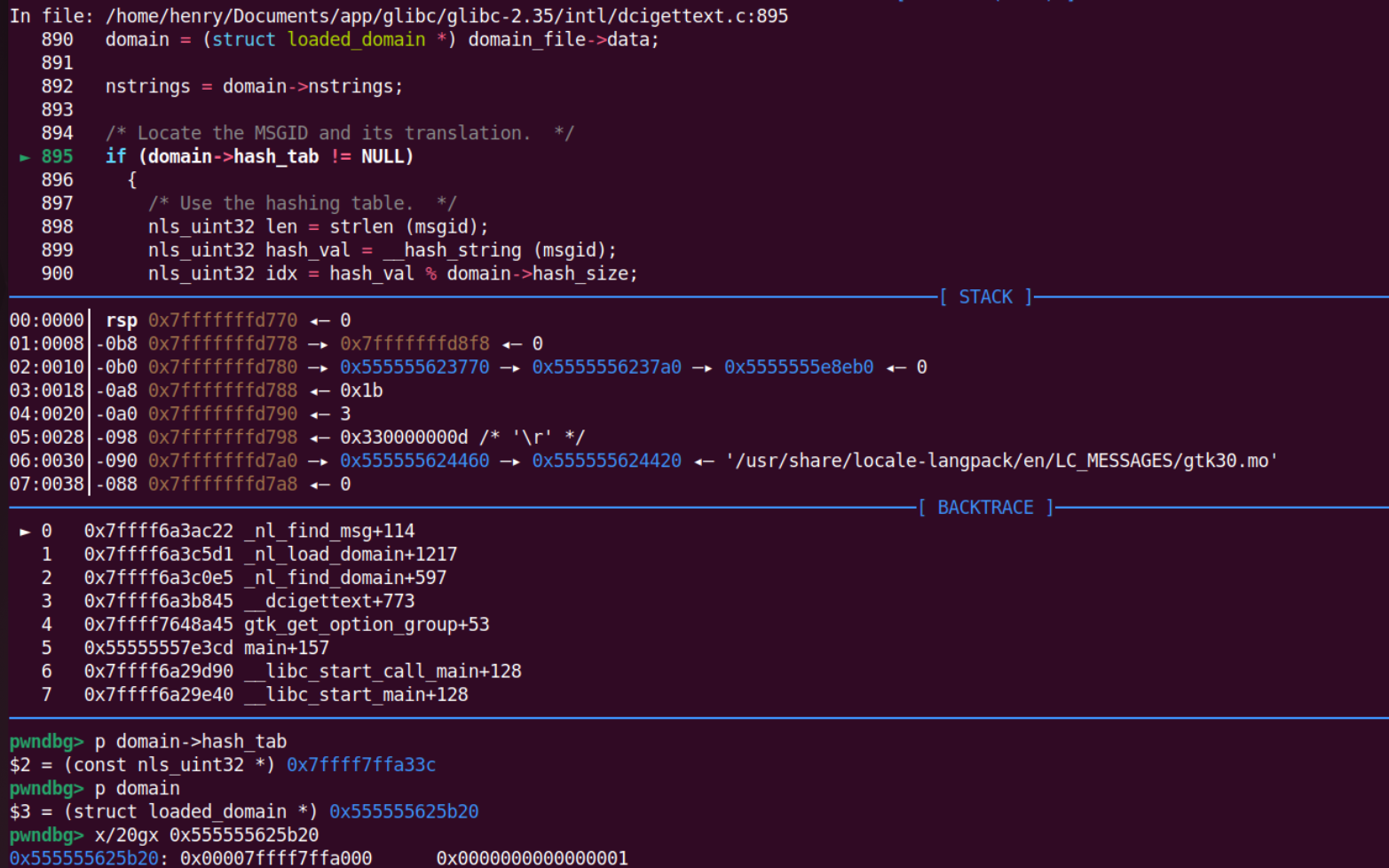
Task: Click the stack value 0x330000000d on row 05
Action: coord(404,438)
